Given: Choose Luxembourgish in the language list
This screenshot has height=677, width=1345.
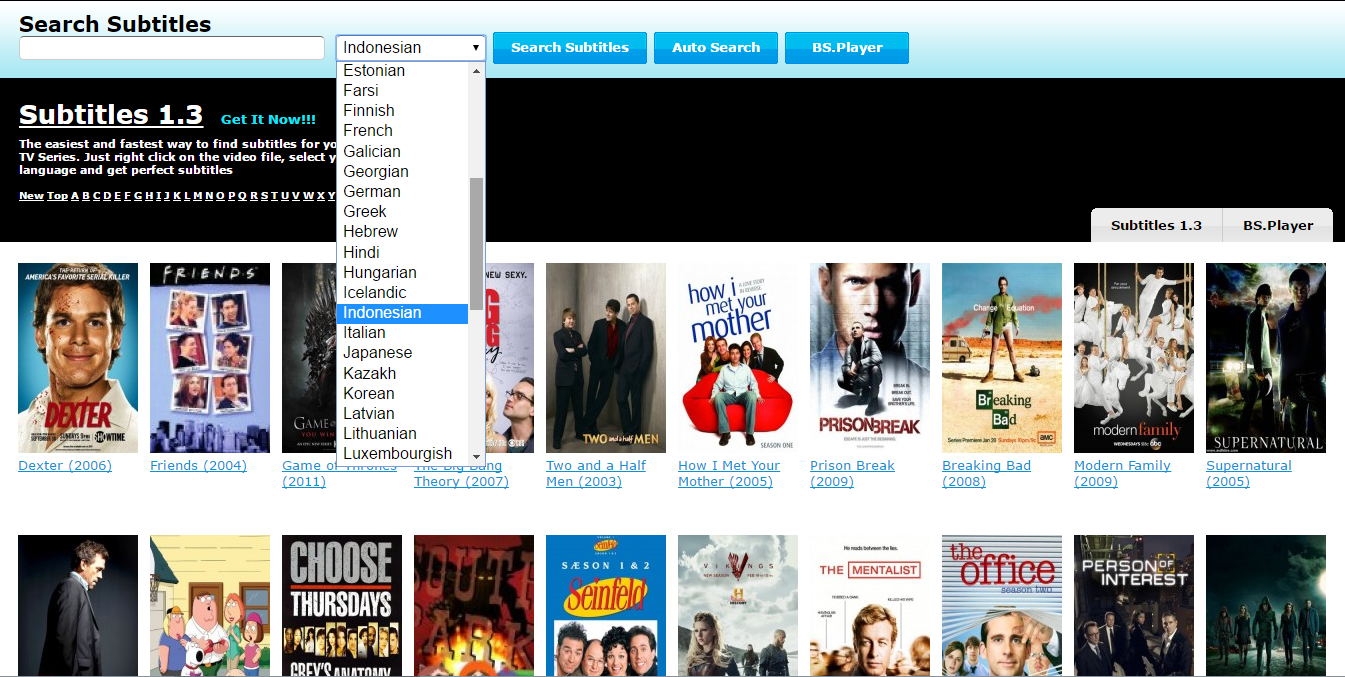Looking at the screenshot, I should point(403,454).
